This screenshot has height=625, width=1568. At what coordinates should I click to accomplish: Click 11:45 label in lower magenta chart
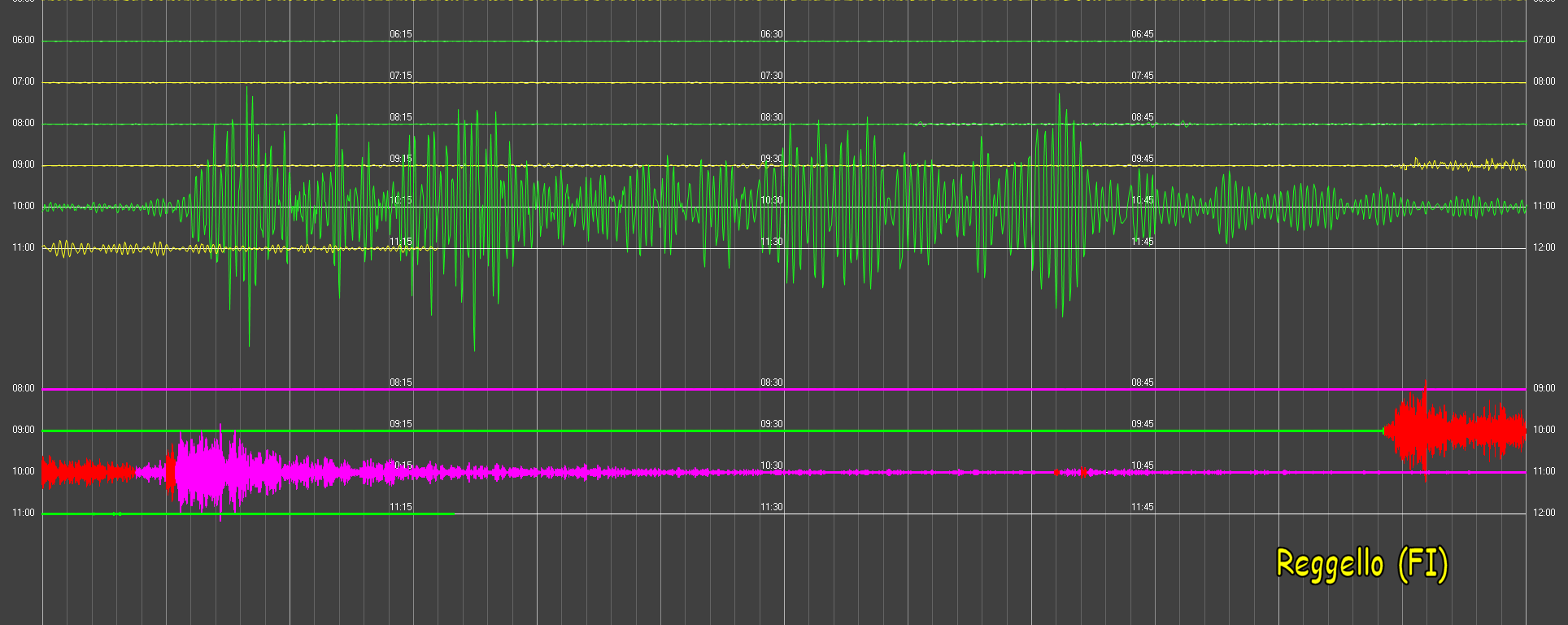coord(1143,507)
